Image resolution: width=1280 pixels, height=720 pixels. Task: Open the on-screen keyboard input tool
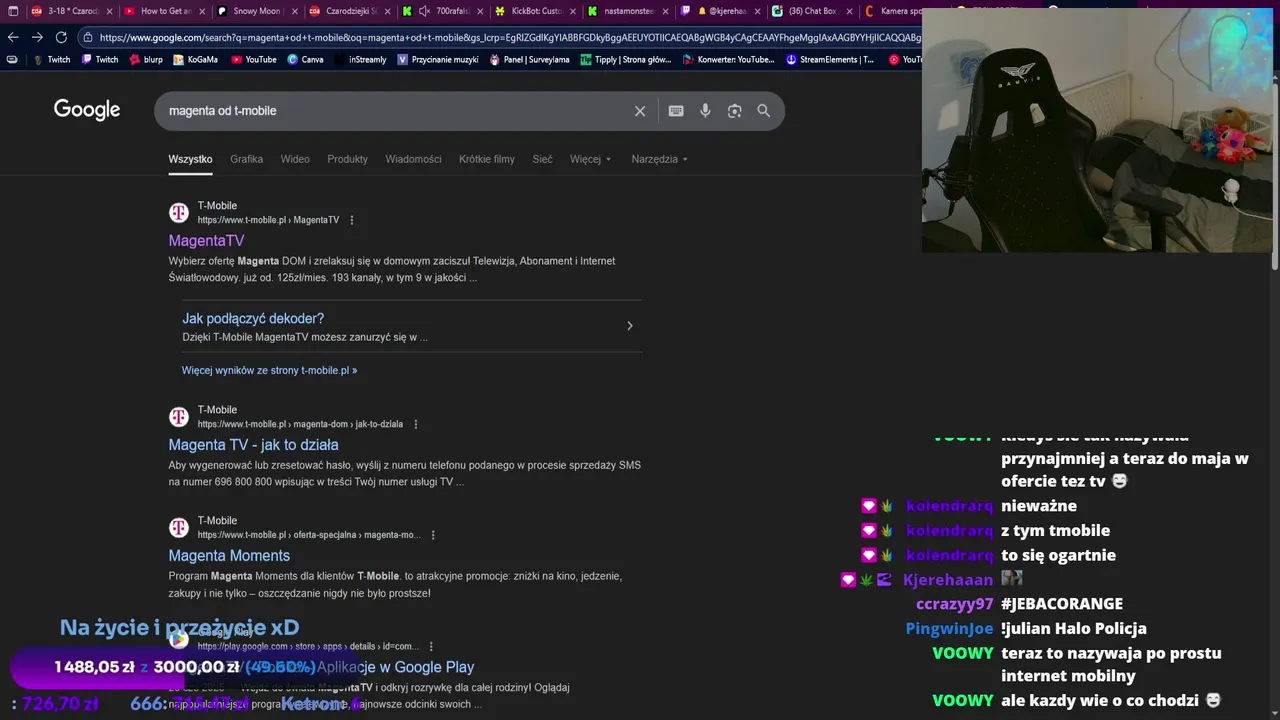click(x=676, y=111)
